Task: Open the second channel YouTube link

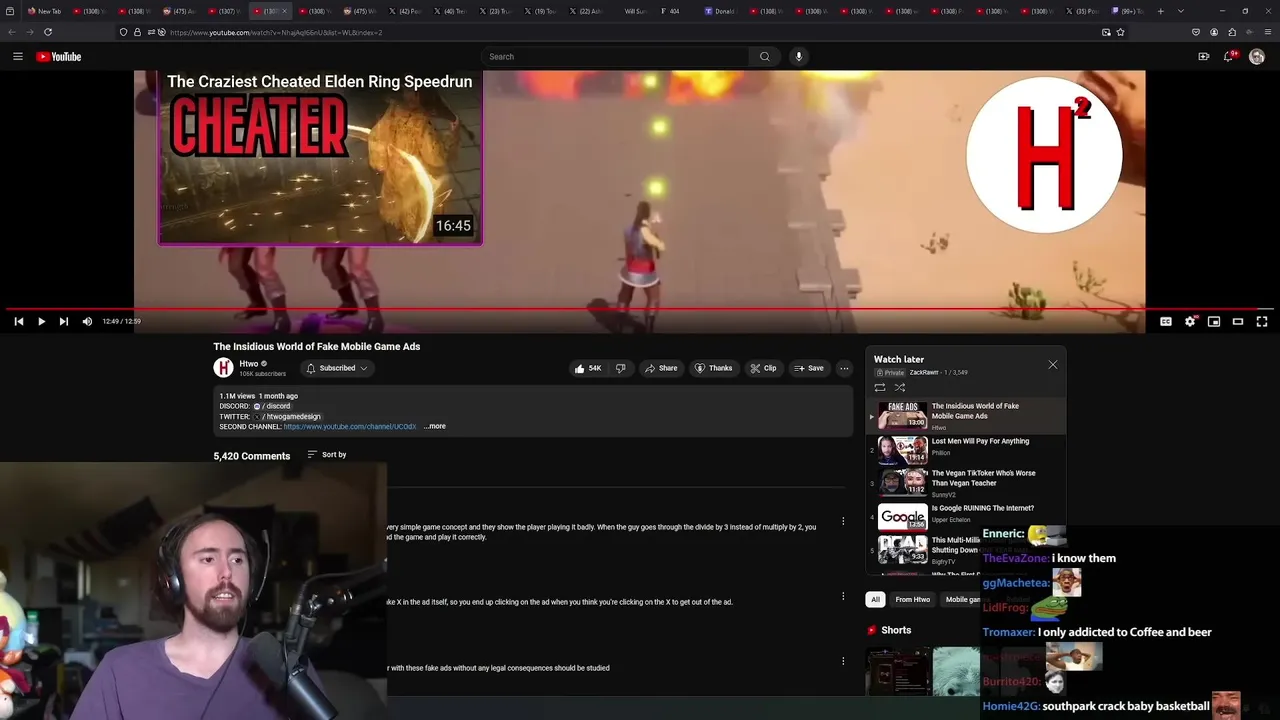Action: [350, 426]
